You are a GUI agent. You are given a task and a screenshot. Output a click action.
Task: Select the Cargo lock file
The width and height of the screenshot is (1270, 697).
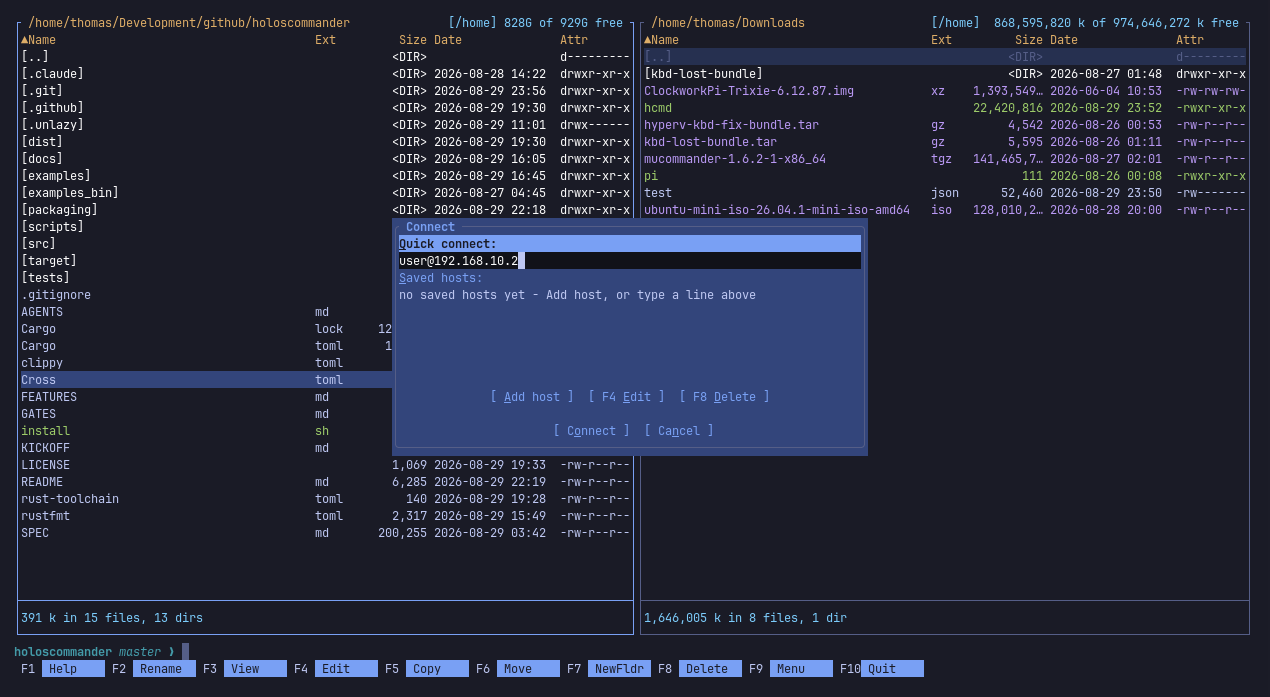point(206,329)
